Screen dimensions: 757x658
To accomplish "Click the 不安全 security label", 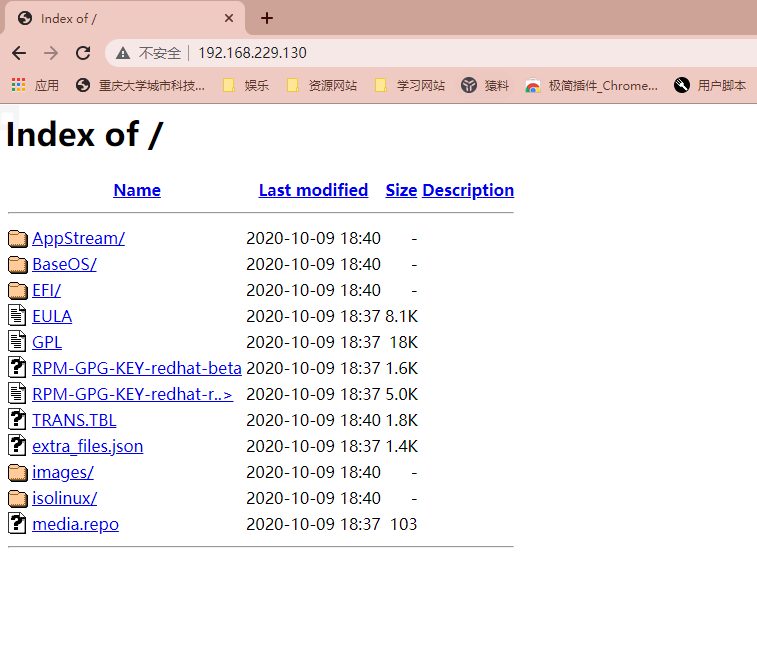I will pos(159,53).
